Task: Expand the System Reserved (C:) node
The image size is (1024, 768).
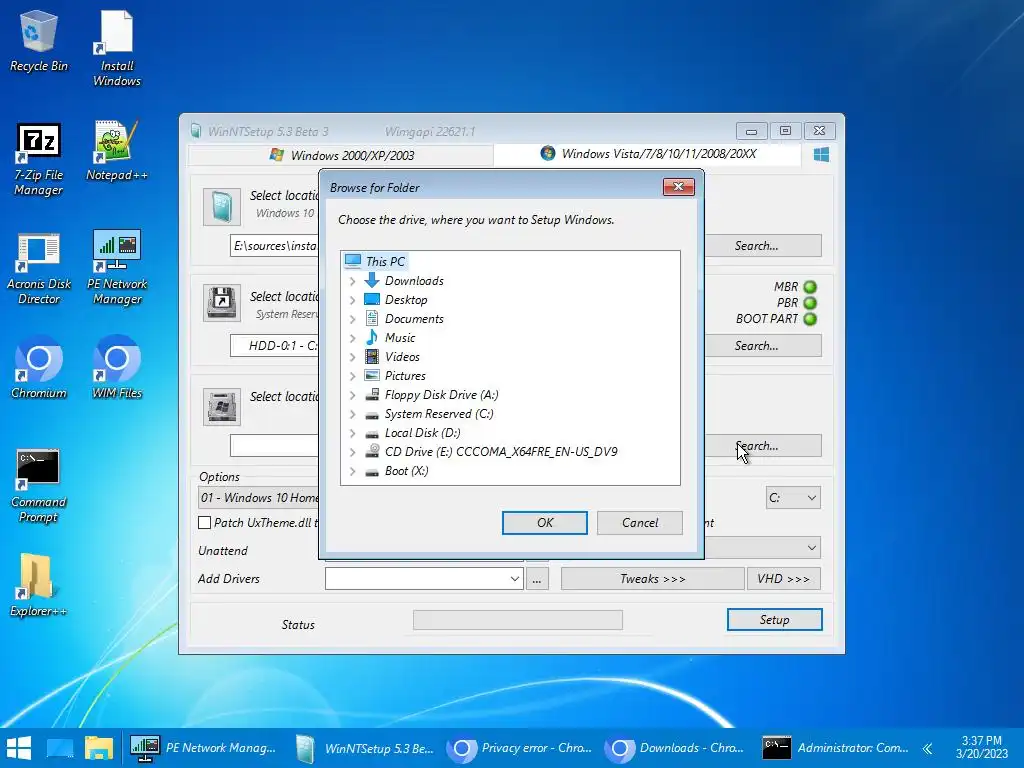Action: [353, 414]
